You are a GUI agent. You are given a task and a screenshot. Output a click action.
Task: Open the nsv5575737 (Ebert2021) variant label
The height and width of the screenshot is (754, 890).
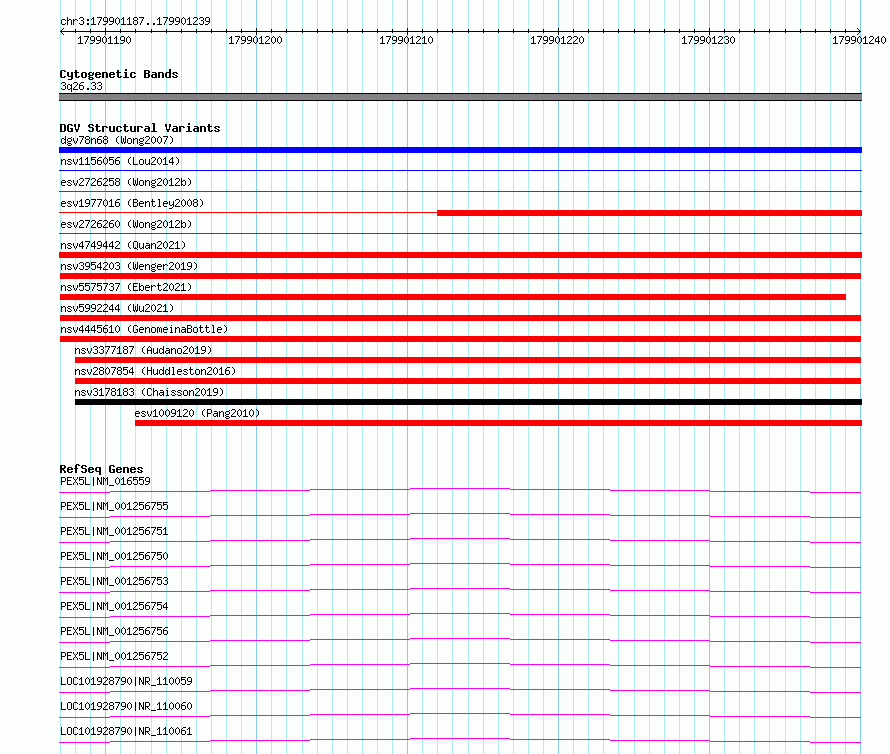tap(126, 287)
